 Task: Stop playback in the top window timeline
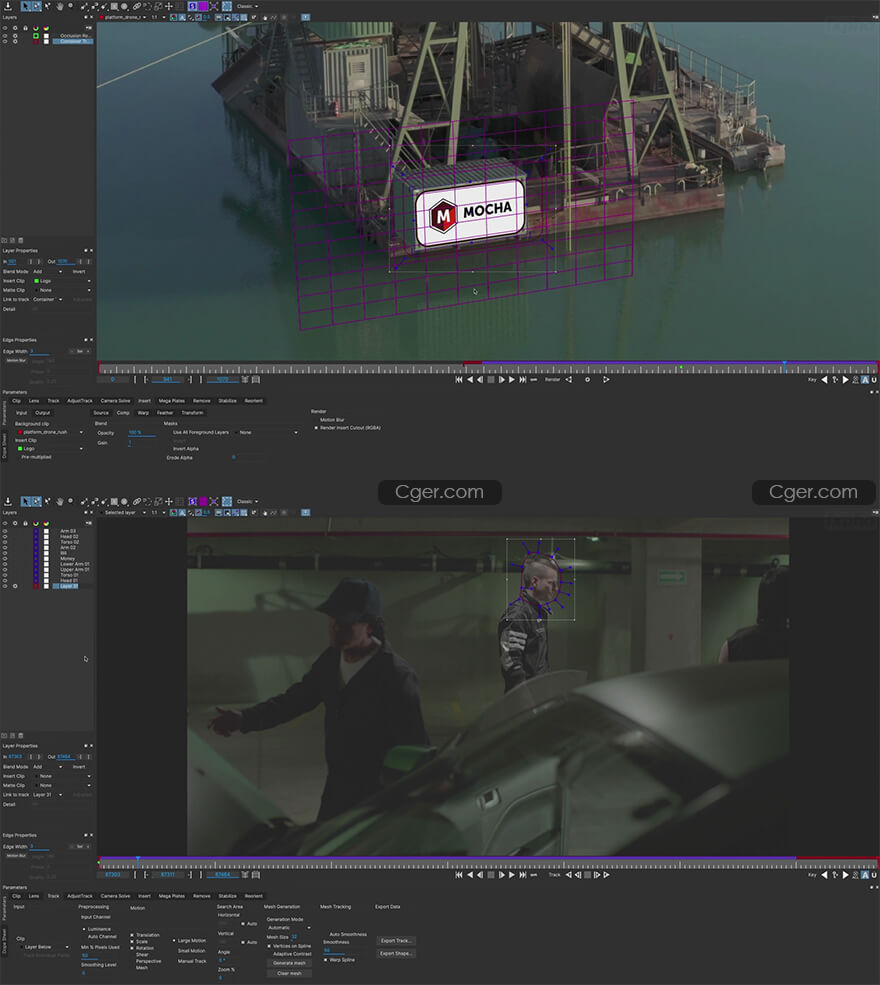click(x=491, y=379)
